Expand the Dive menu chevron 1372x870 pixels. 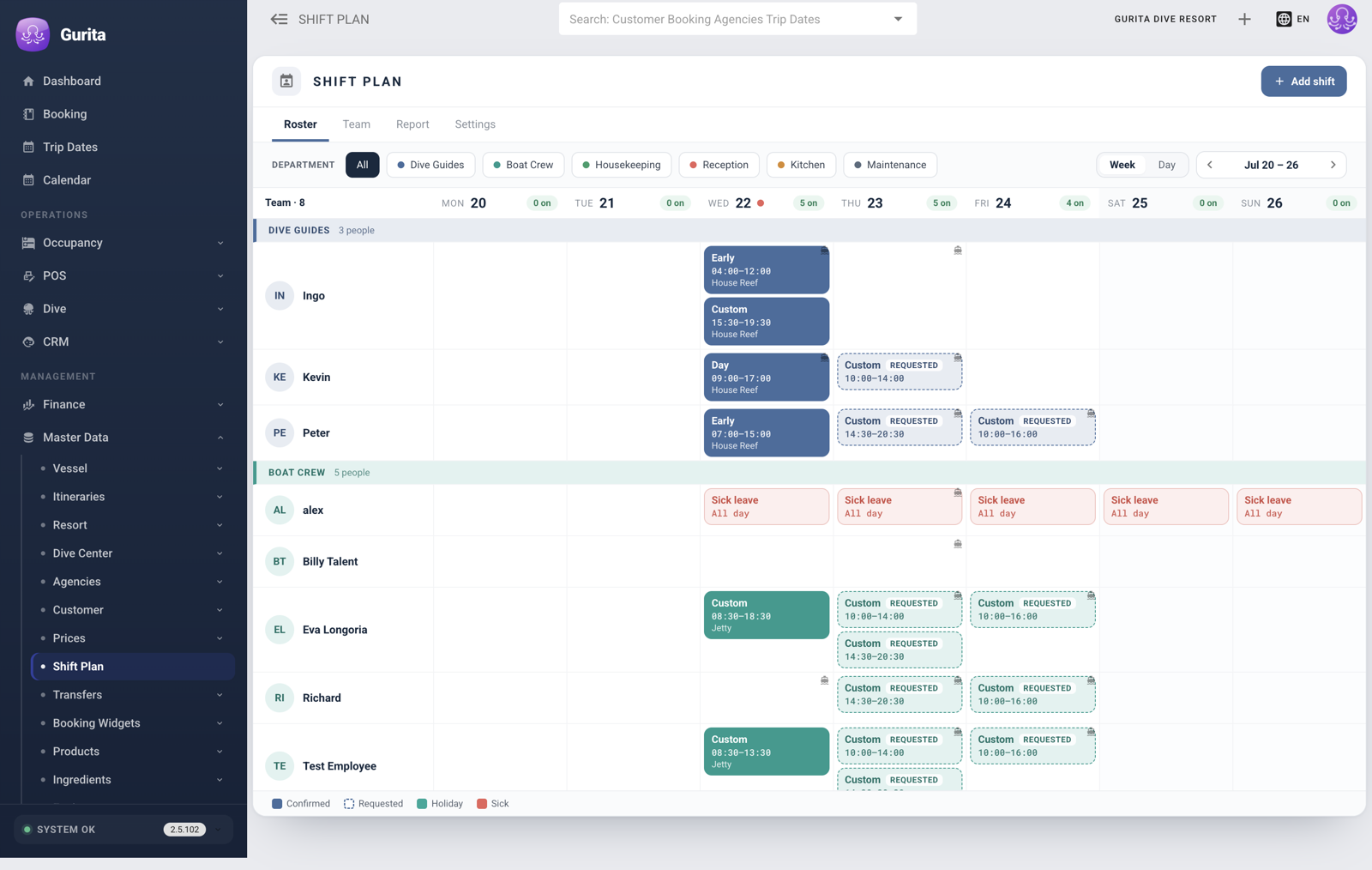tap(220, 309)
